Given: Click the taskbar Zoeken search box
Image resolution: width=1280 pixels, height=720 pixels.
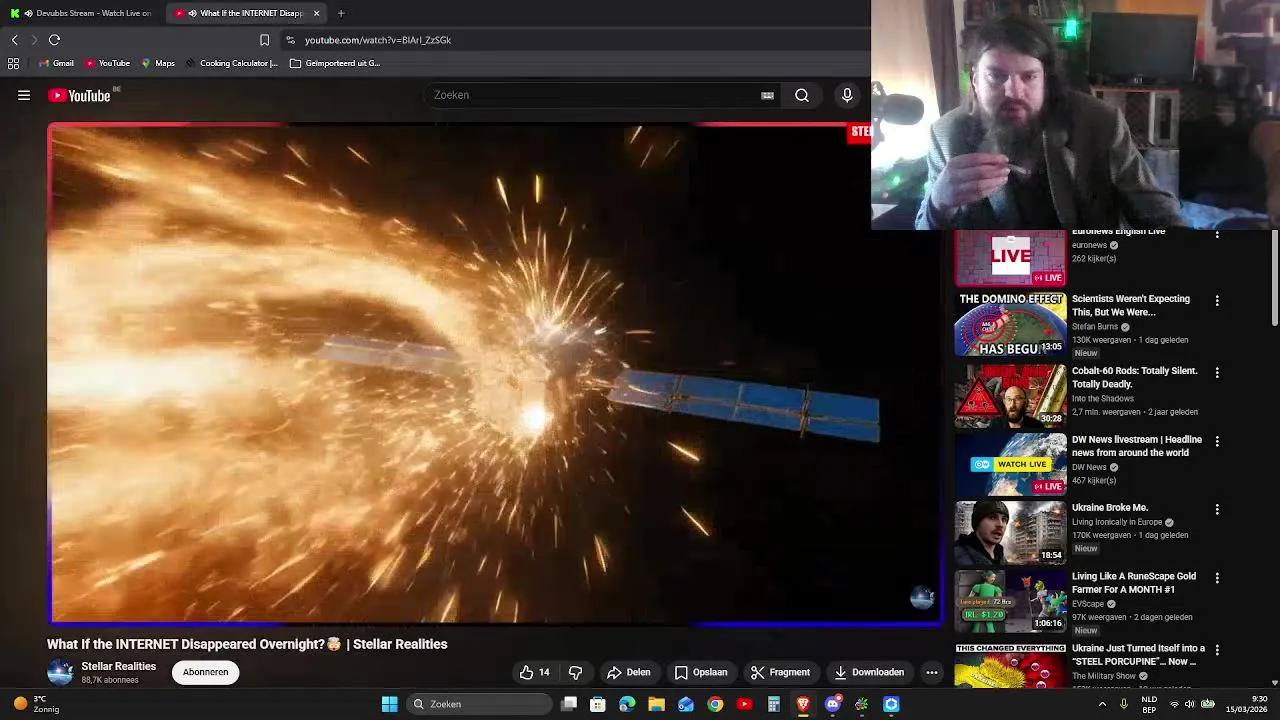Looking at the screenshot, I should (x=480, y=704).
